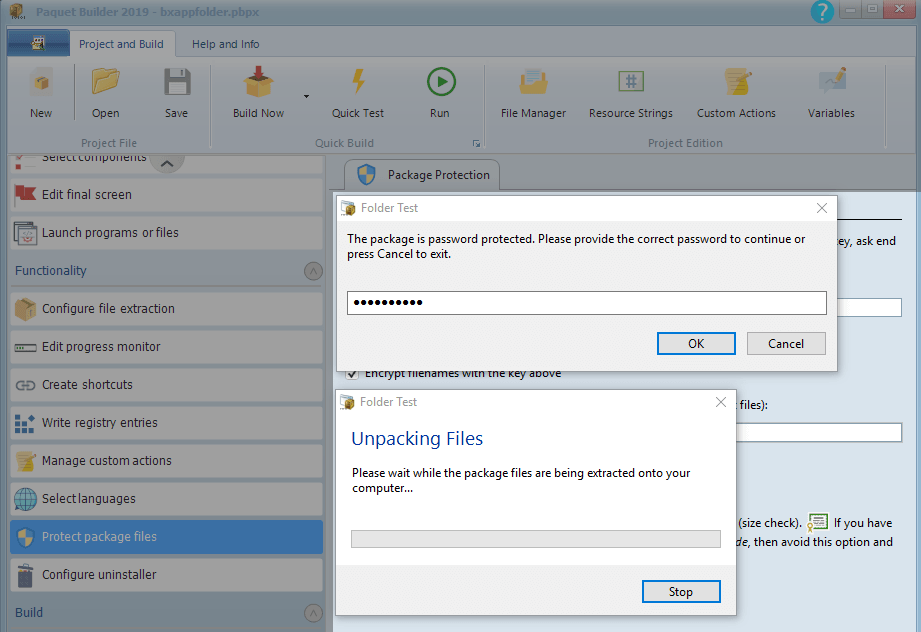Image resolution: width=921 pixels, height=632 pixels.
Task: Toggle Encrypt filenames with the key above
Action: [x=352, y=372]
